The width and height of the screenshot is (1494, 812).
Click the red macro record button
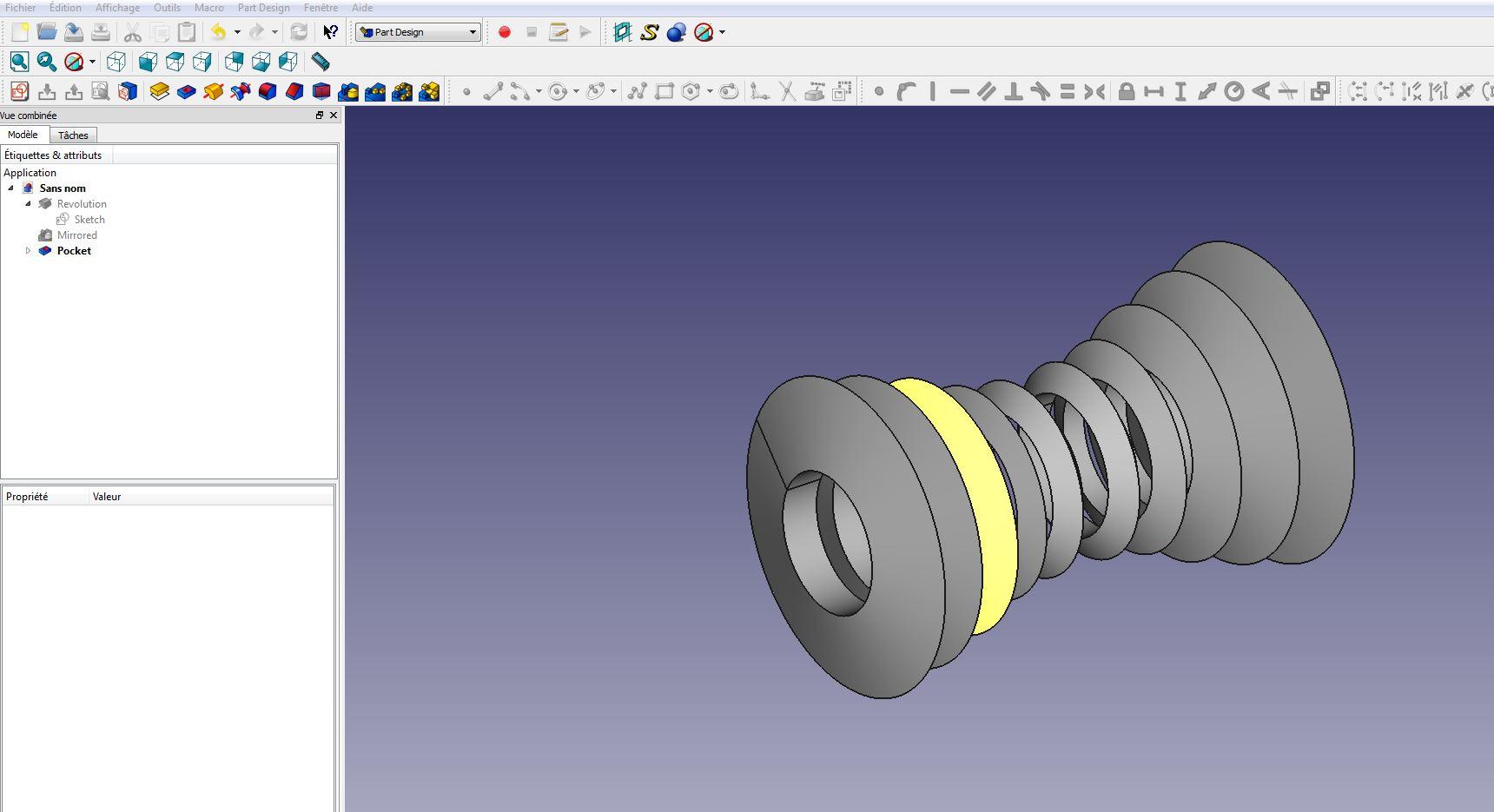tap(505, 32)
